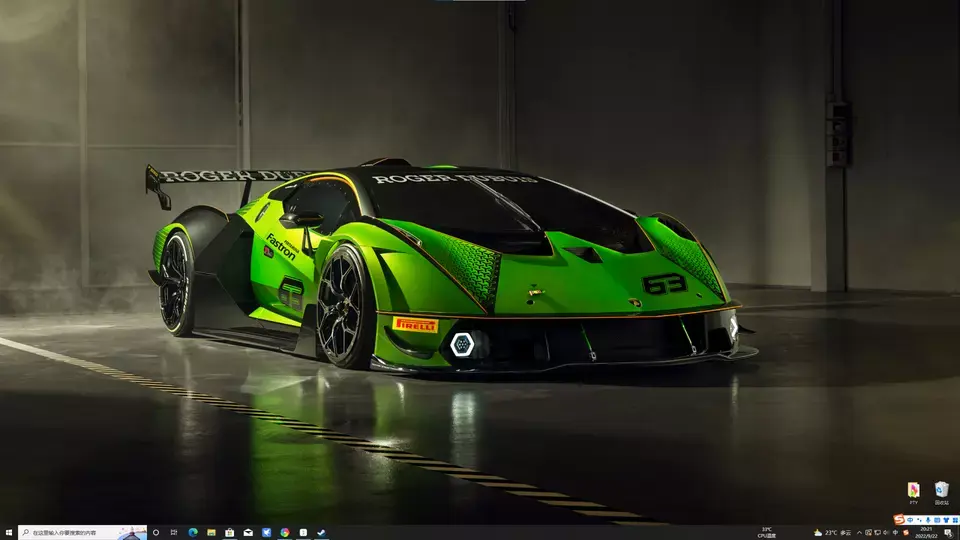Open the network tray icon

[877, 533]
